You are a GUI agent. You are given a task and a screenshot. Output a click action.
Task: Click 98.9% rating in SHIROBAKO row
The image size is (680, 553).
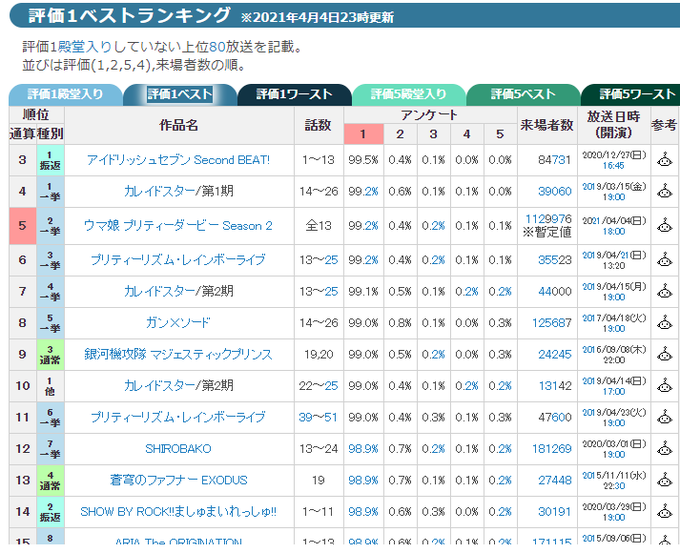point(363,448)
